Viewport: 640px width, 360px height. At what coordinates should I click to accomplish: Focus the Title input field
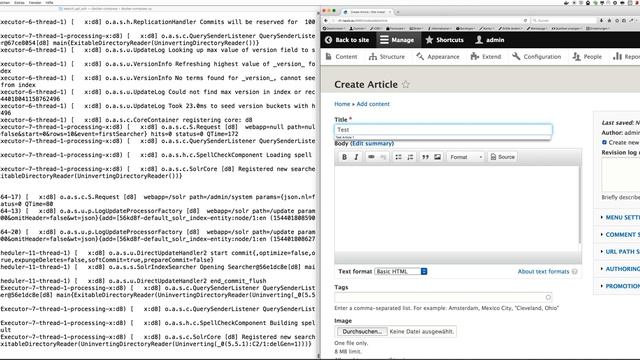443,130
